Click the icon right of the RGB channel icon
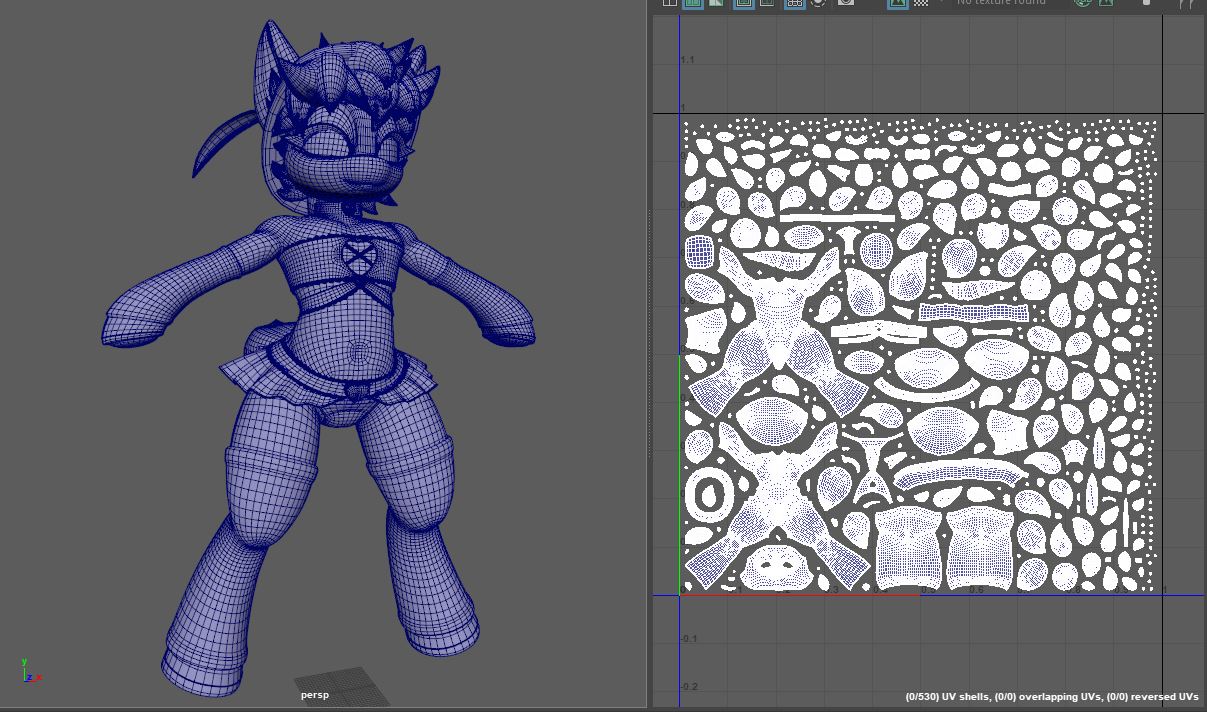This screenshot has width=1207, height=712. pos(1106,3)
